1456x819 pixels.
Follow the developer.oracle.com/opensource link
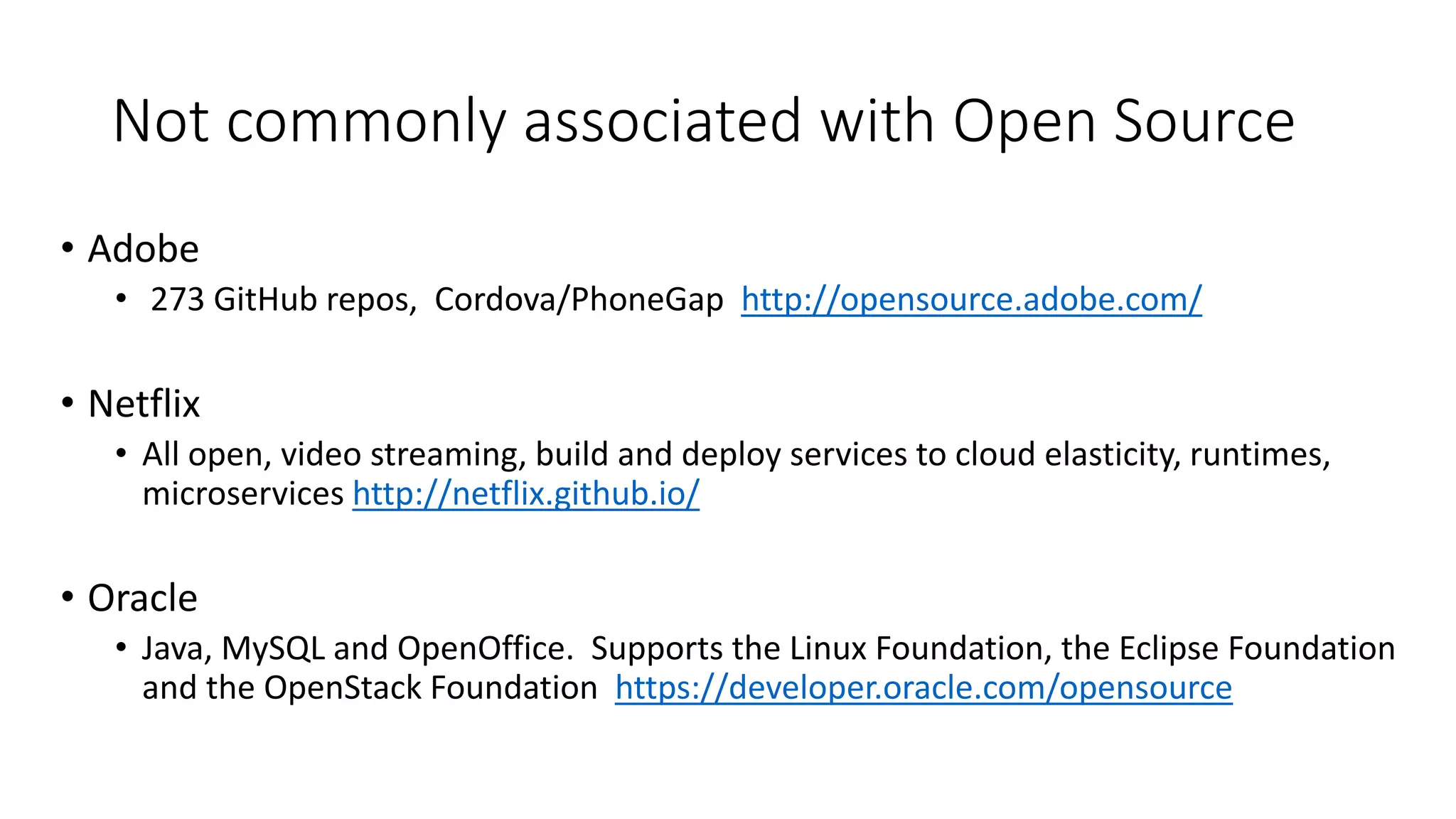pos(923,687)
